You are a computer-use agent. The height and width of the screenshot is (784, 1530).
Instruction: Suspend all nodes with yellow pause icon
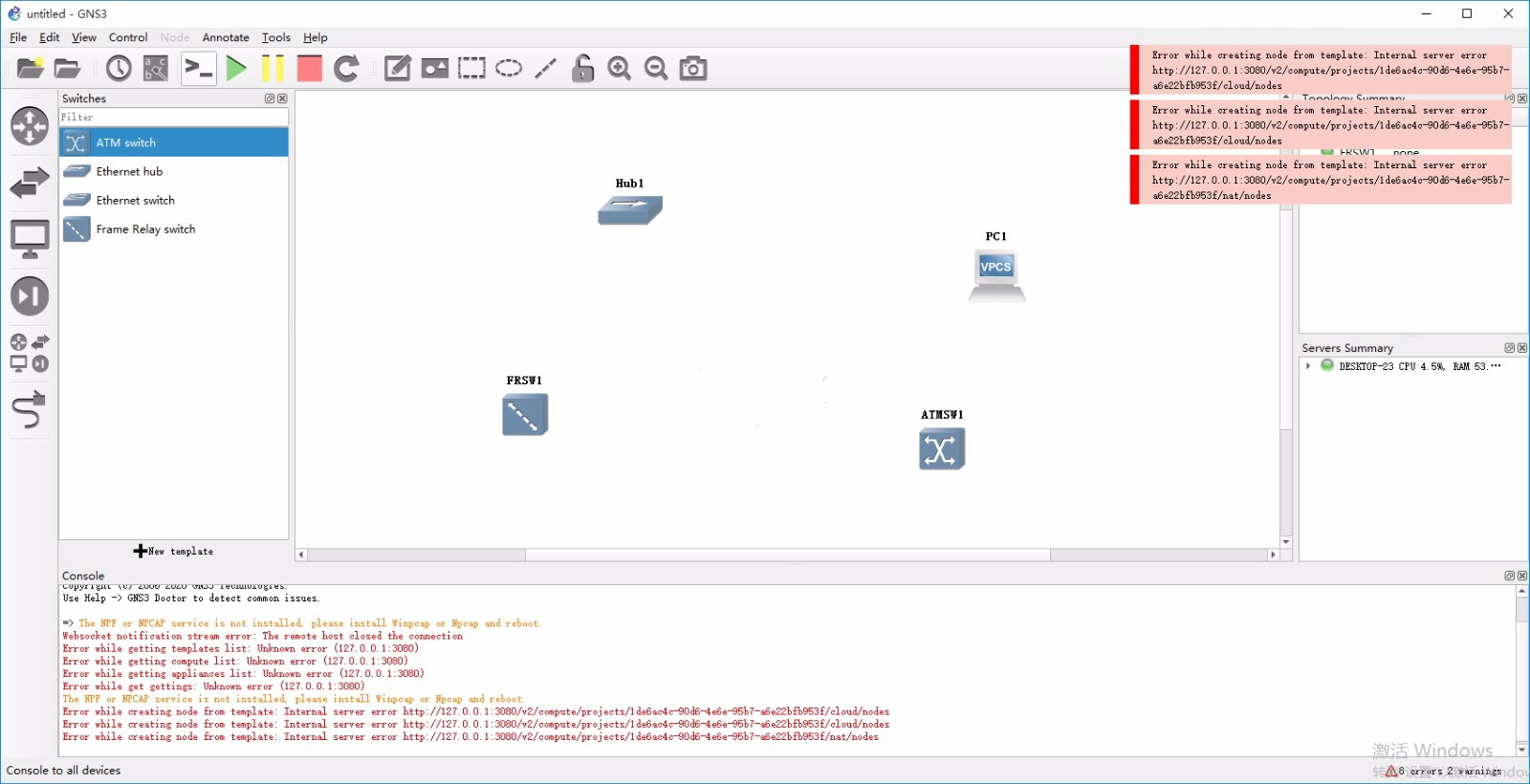[273, 68]
